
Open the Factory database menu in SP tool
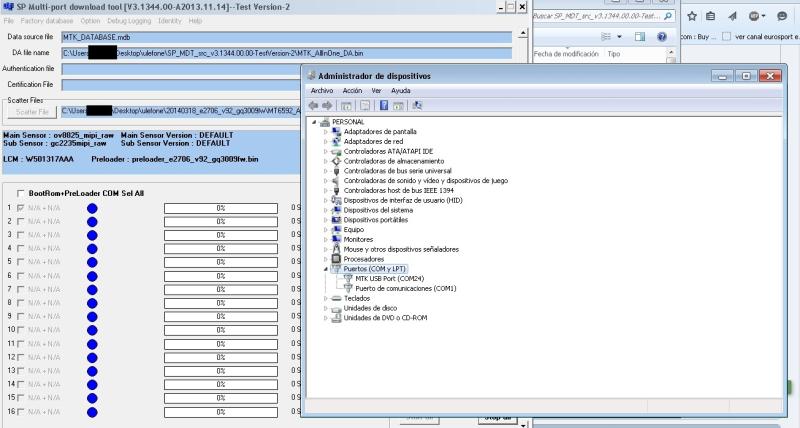46,21
